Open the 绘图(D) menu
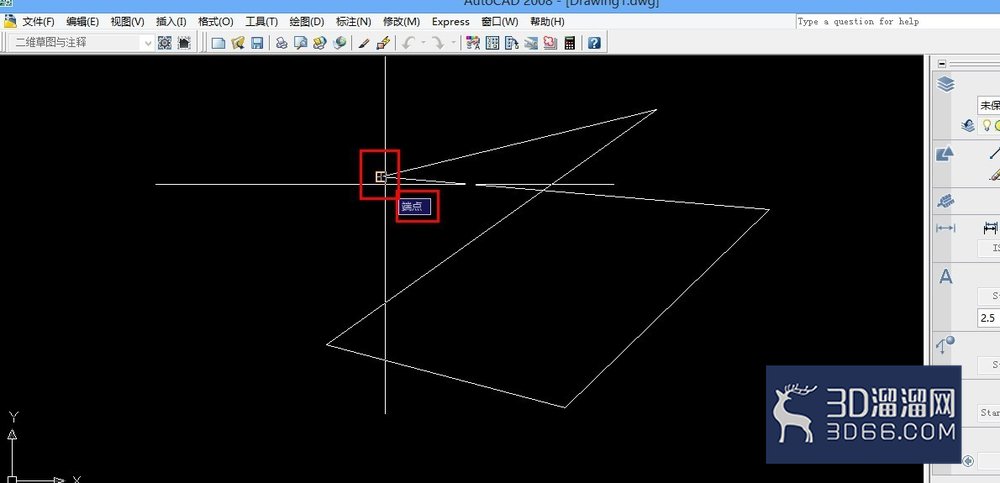The image size is (1000, 483). pos(307,22)
